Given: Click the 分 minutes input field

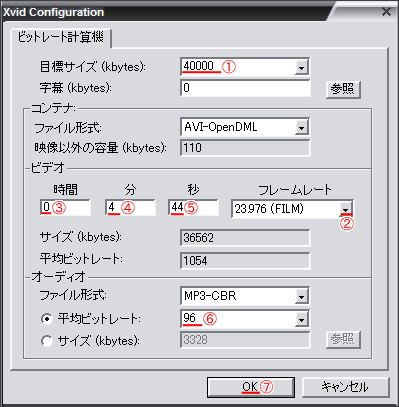Looking at the screenshot, I should click(x=130, y=208).
